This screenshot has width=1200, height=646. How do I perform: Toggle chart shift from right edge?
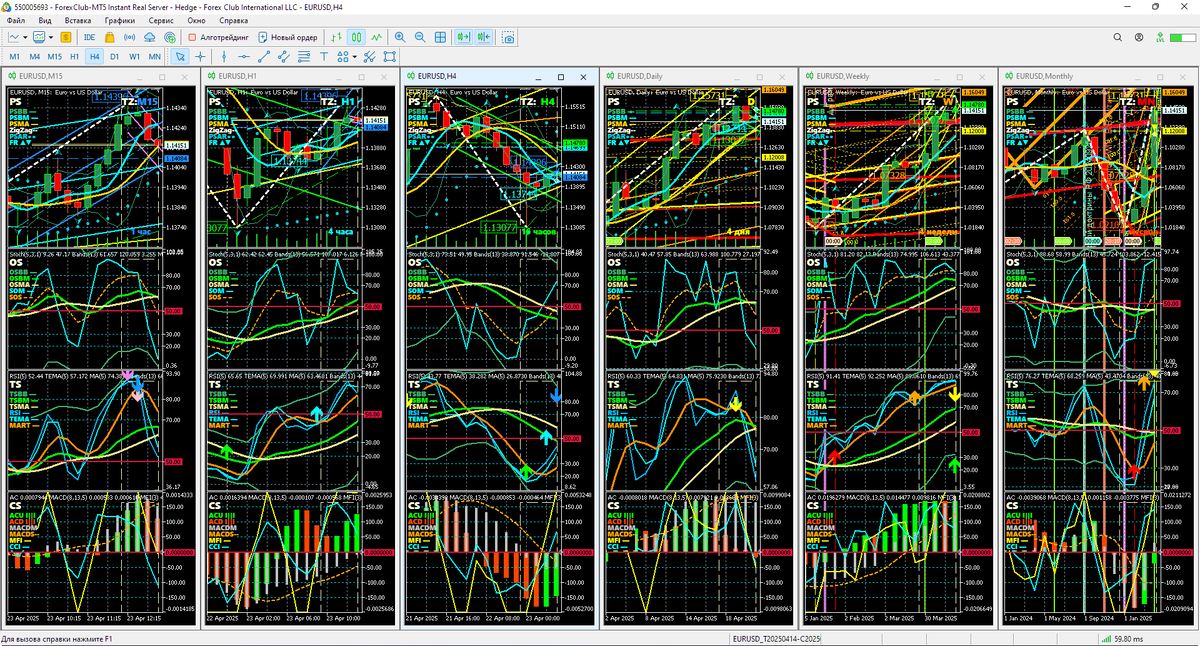pyautogui.click(x=485, y=37)
